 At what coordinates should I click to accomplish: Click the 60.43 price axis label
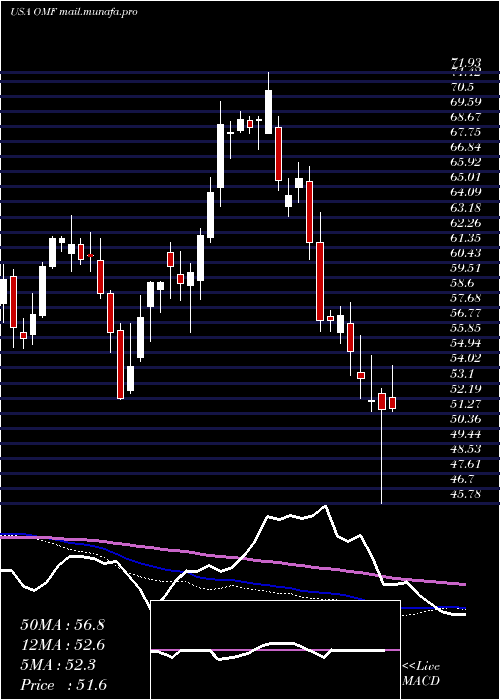(467, 253)
